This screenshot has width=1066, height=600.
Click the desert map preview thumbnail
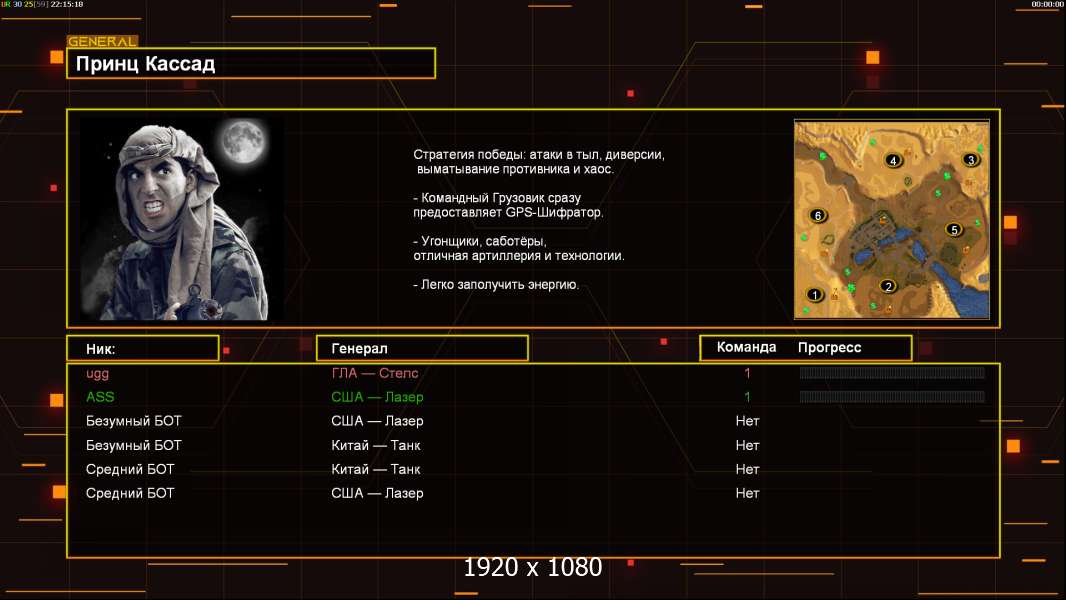tap(892, 219)
